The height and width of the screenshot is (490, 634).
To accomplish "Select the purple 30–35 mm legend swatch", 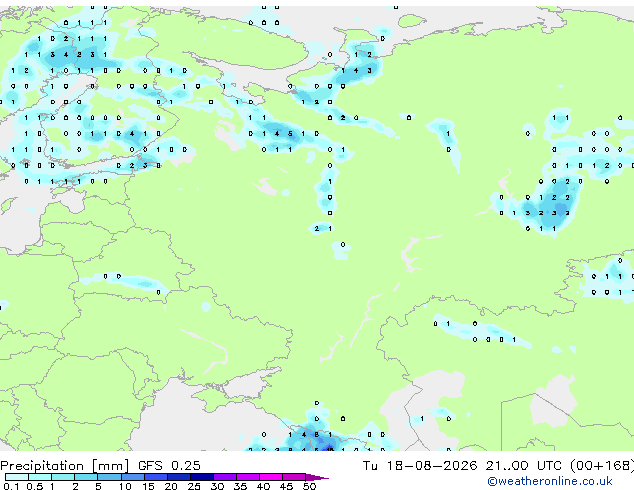I will [x=225, y=477].
